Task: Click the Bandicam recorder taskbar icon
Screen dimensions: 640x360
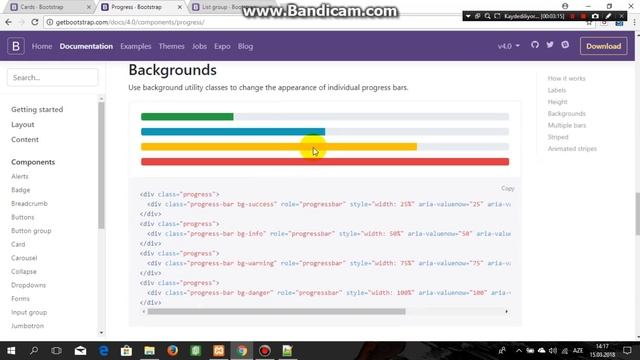Action: [x=265, y=351]
